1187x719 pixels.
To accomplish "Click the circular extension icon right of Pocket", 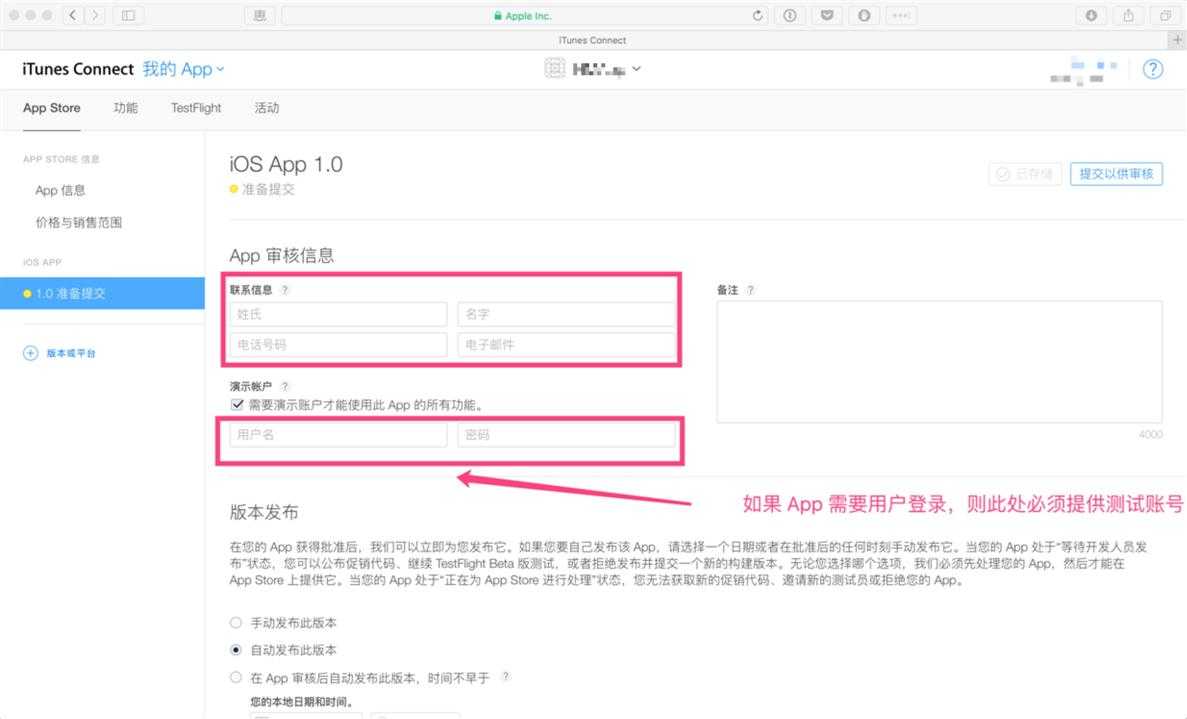I will point(864,15).
